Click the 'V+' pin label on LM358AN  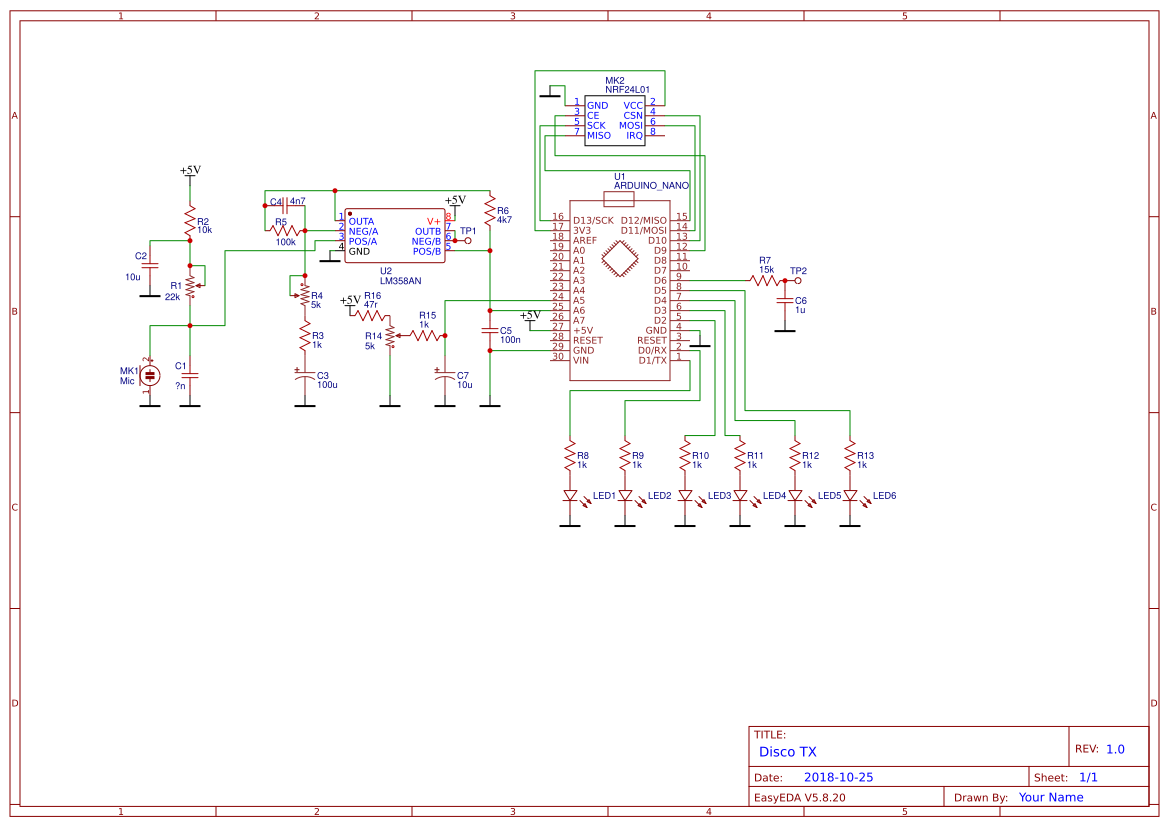[433, 221]
